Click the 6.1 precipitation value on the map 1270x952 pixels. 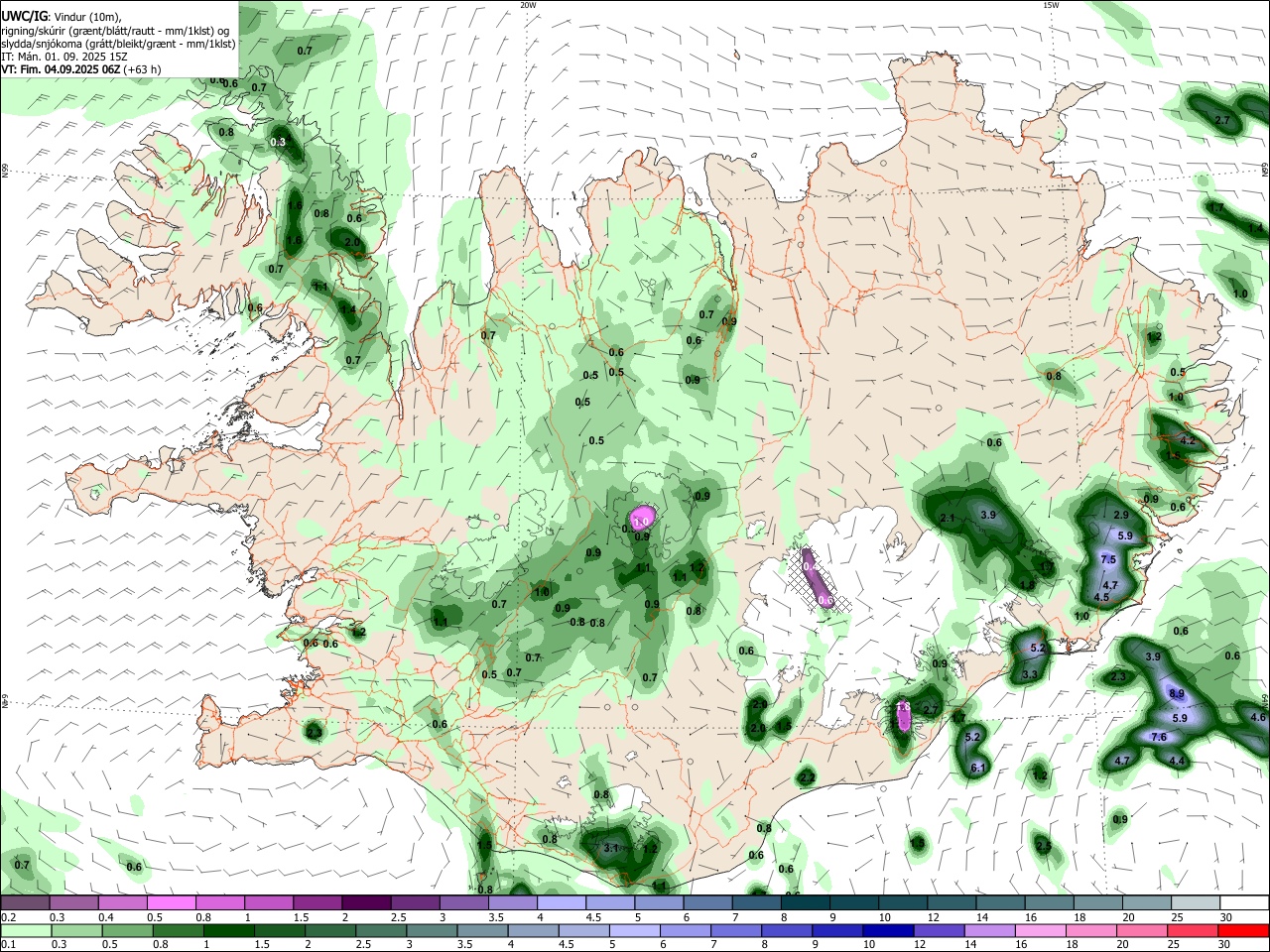(x=977, y=768)
